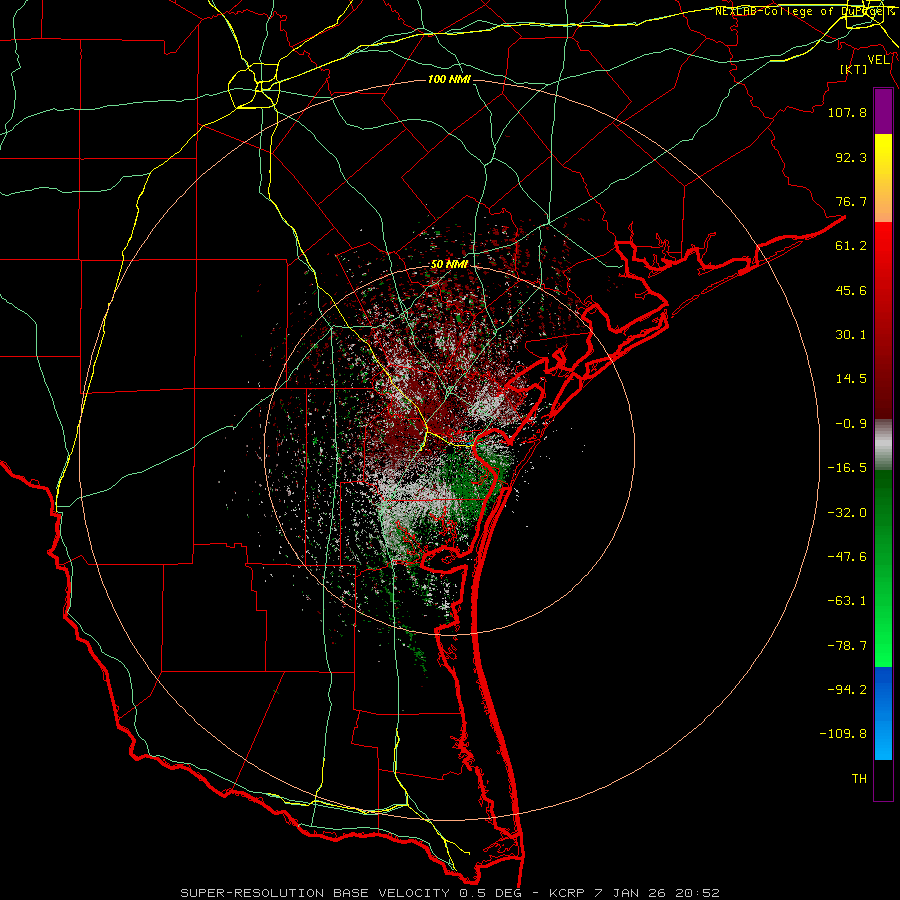Image resolution: width=900 pixels, height=900 pixels.
Task: Pick the gray near-zero segment of the scale
Action: [883, 444]
